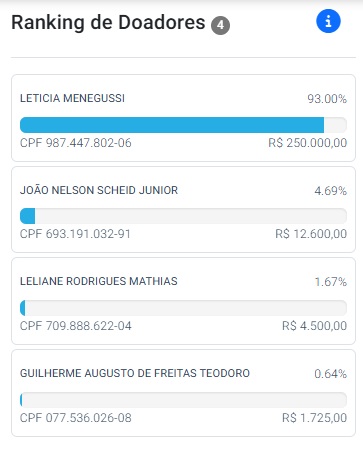Click the 93.00% progress bar
The height and width of the screenshot is (450, 363).
click(183, 125)
